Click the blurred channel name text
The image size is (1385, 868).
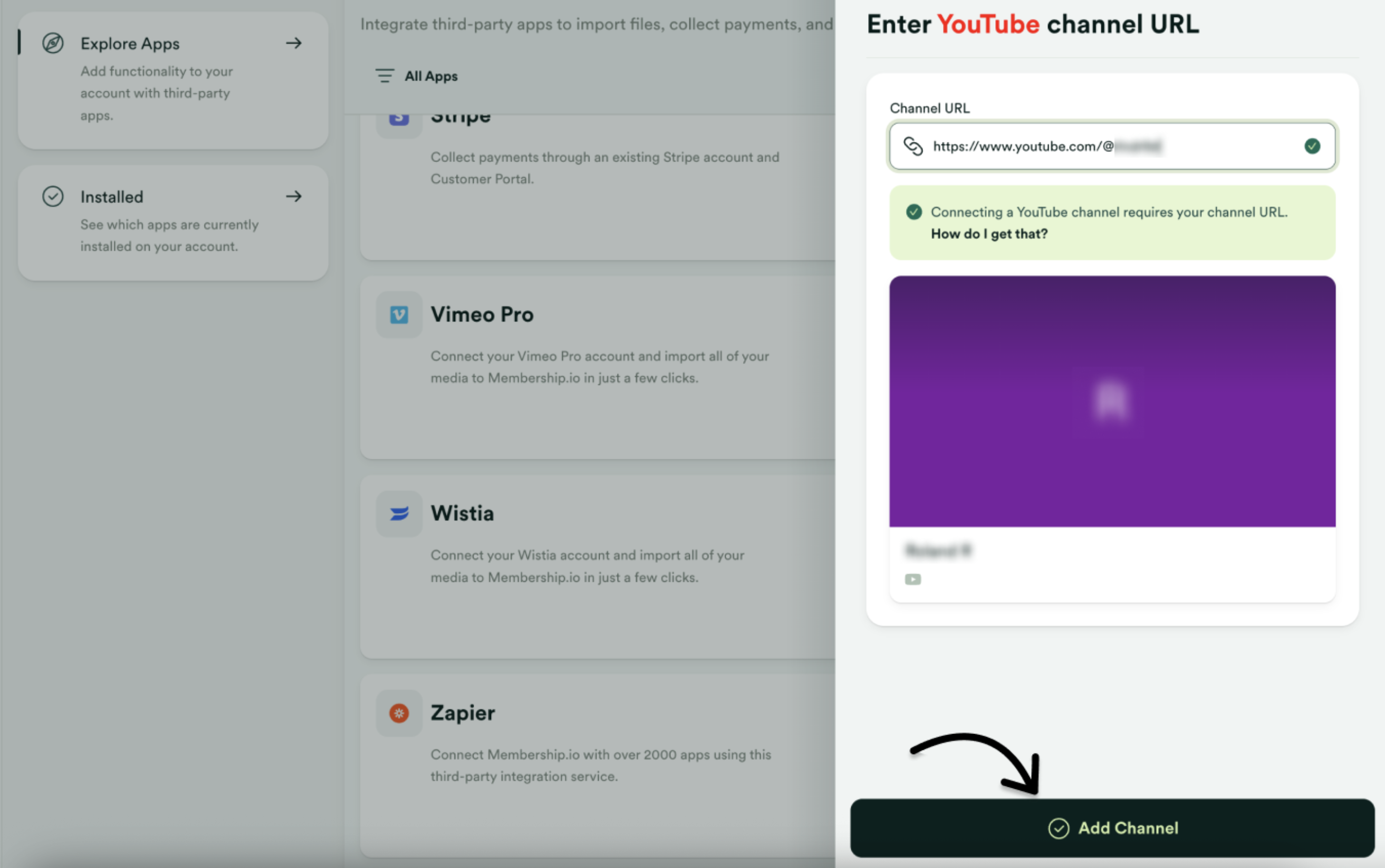click(x=938, y=551)
